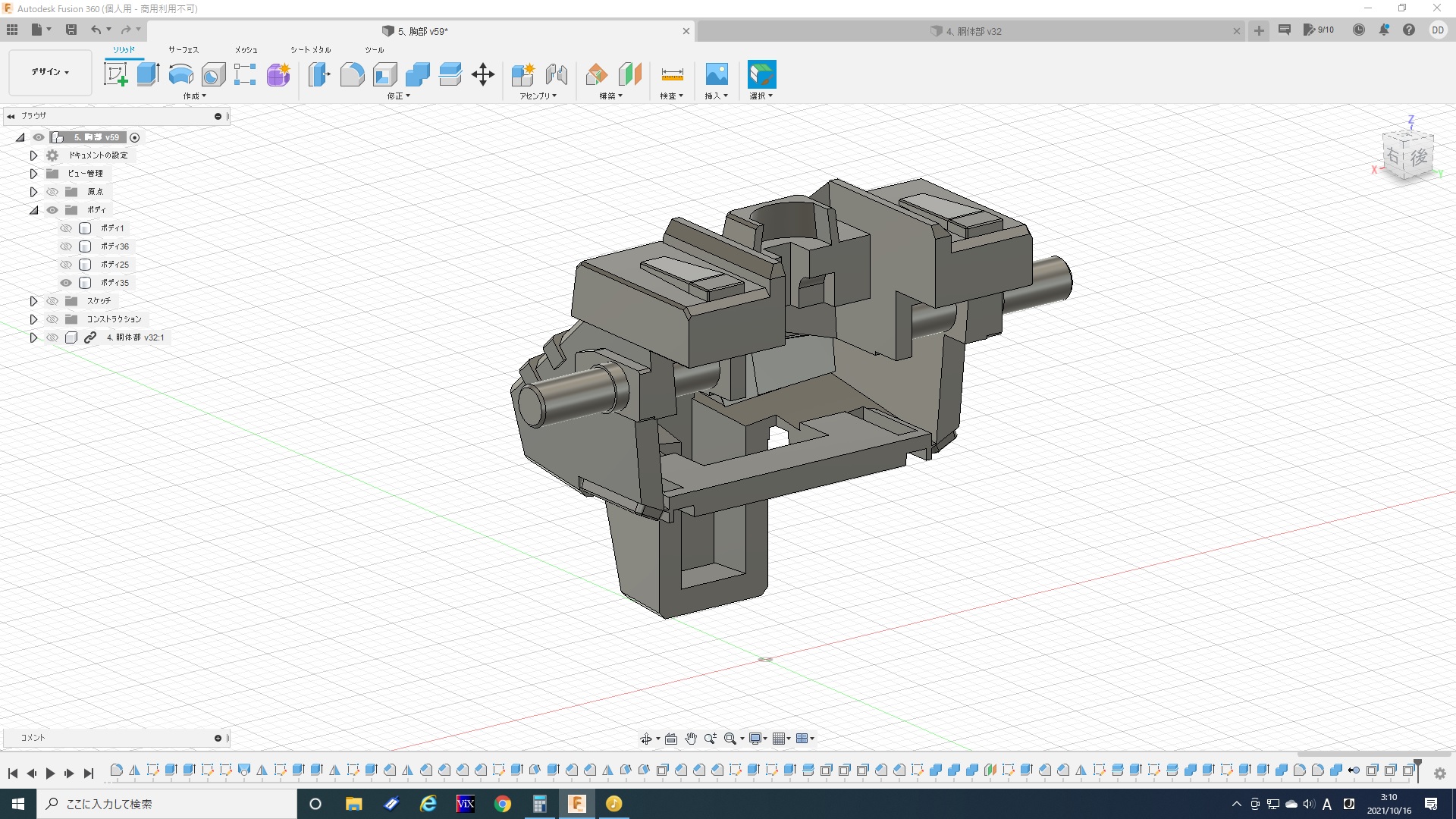Select the Extrude tool icon
Viewport: 1456px width, 819px height.
tap(148, 74)
